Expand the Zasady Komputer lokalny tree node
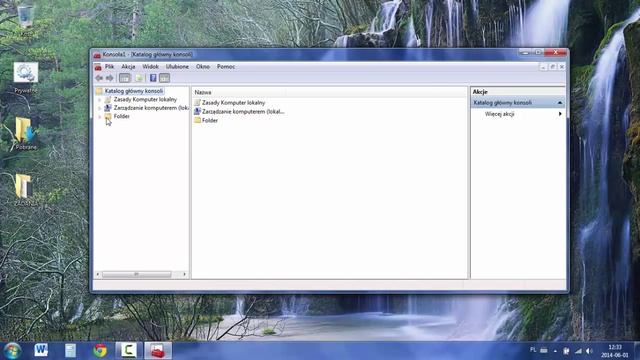This screenshot has width=640, height=360. (100, 100)
